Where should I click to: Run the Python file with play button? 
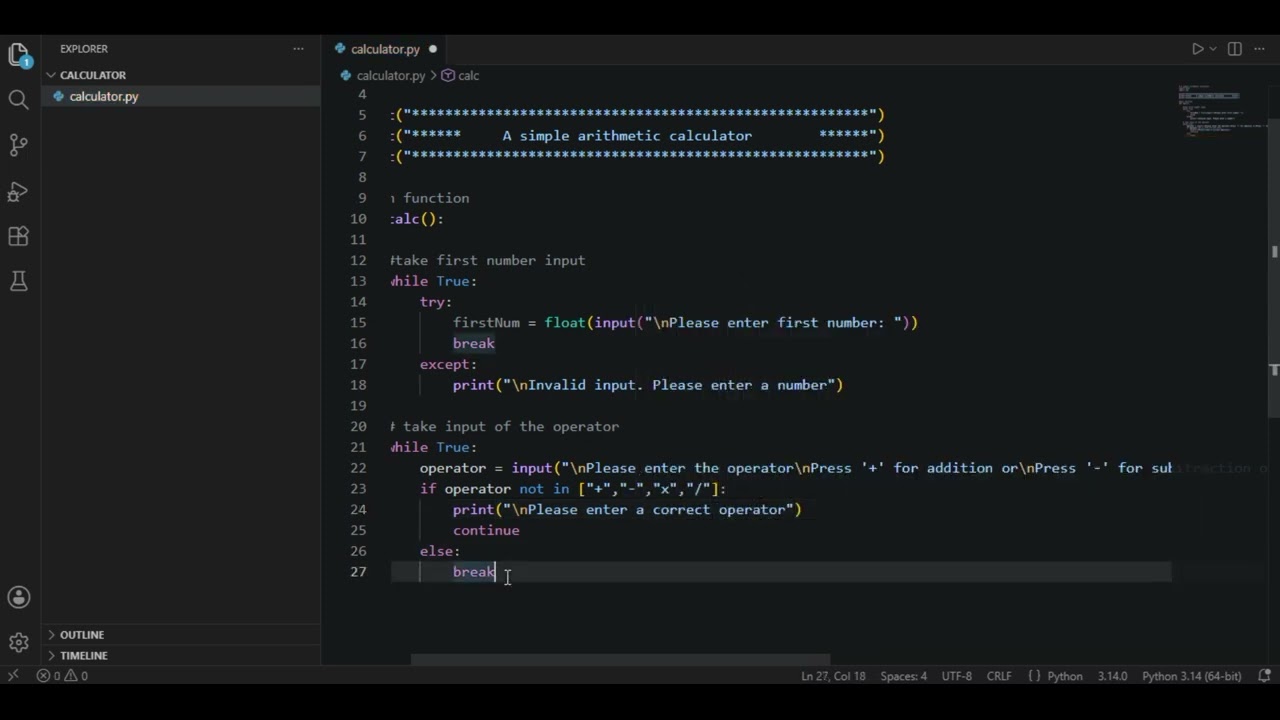click(x=1197, y=49)
